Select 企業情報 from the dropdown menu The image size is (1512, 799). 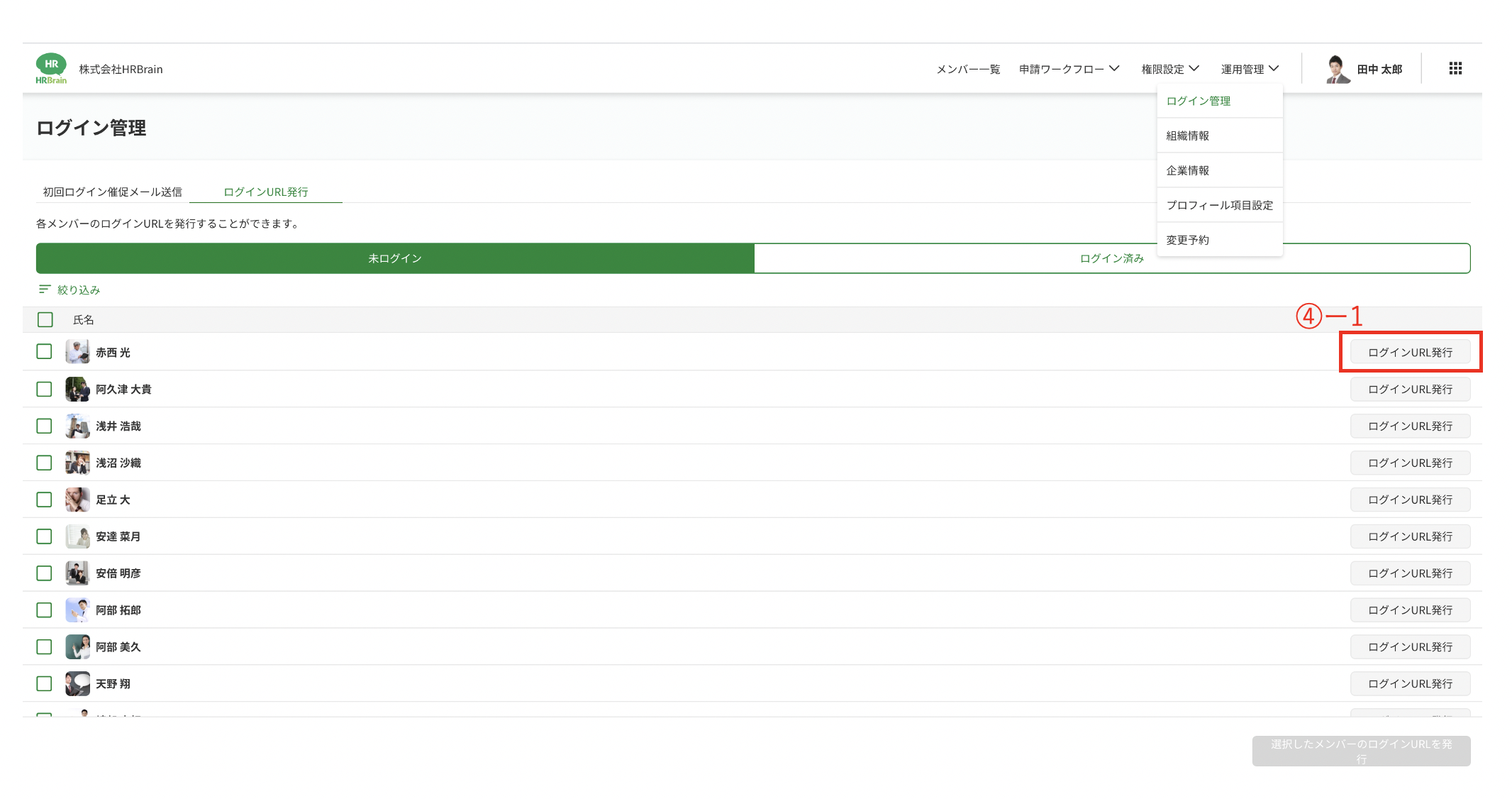coord(1220,170)
